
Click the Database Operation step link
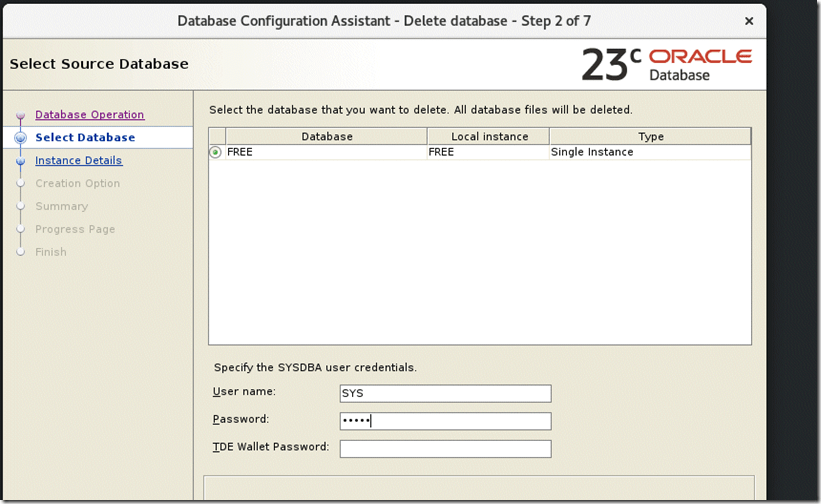tap(89, 115)
